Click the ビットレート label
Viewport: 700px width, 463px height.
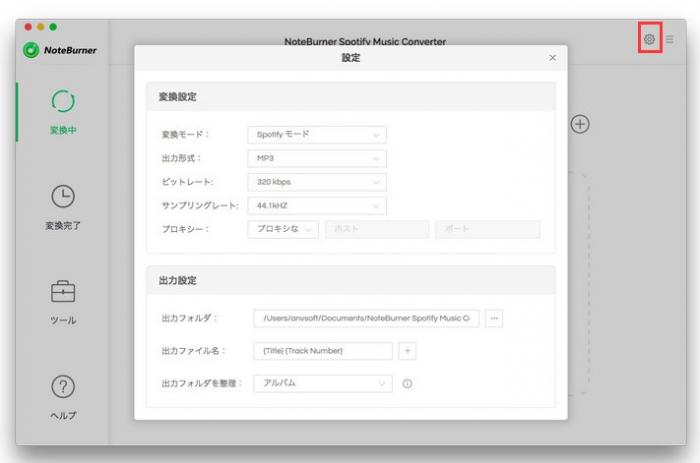point(188,182)
